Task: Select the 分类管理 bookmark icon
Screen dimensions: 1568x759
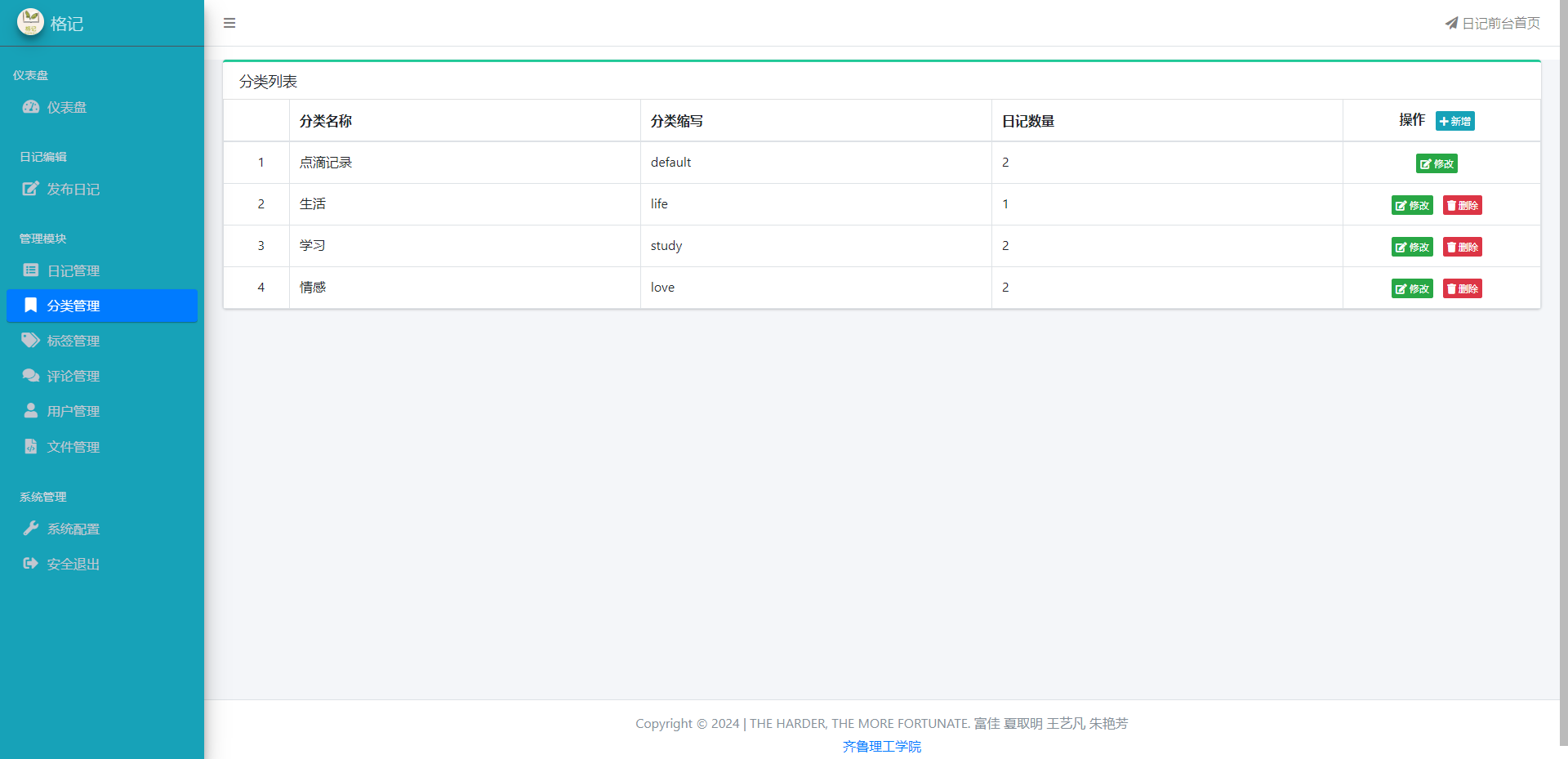Action: (31, 305)
